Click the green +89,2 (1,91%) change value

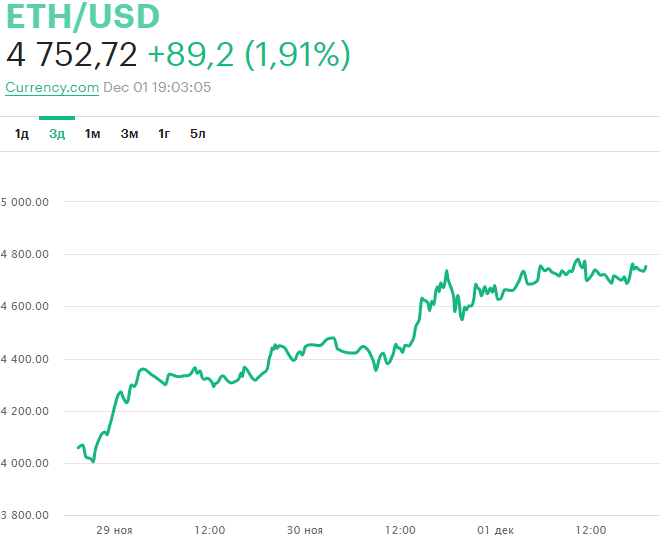click(248, 55)
